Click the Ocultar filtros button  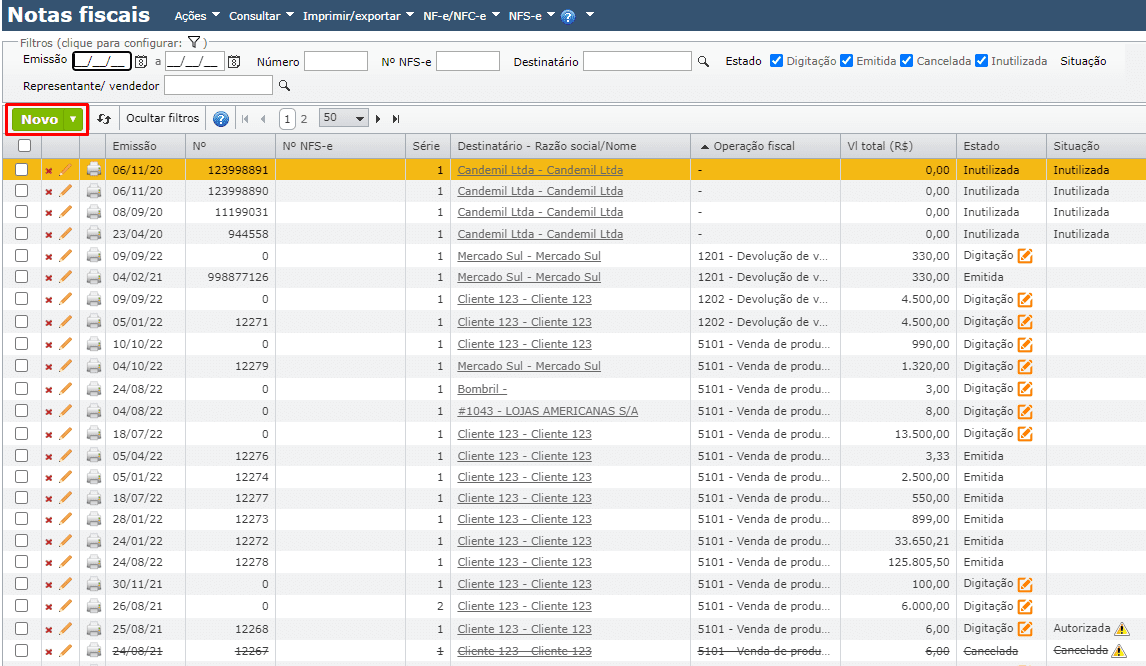pyautogui.click(x=162, y=118)
